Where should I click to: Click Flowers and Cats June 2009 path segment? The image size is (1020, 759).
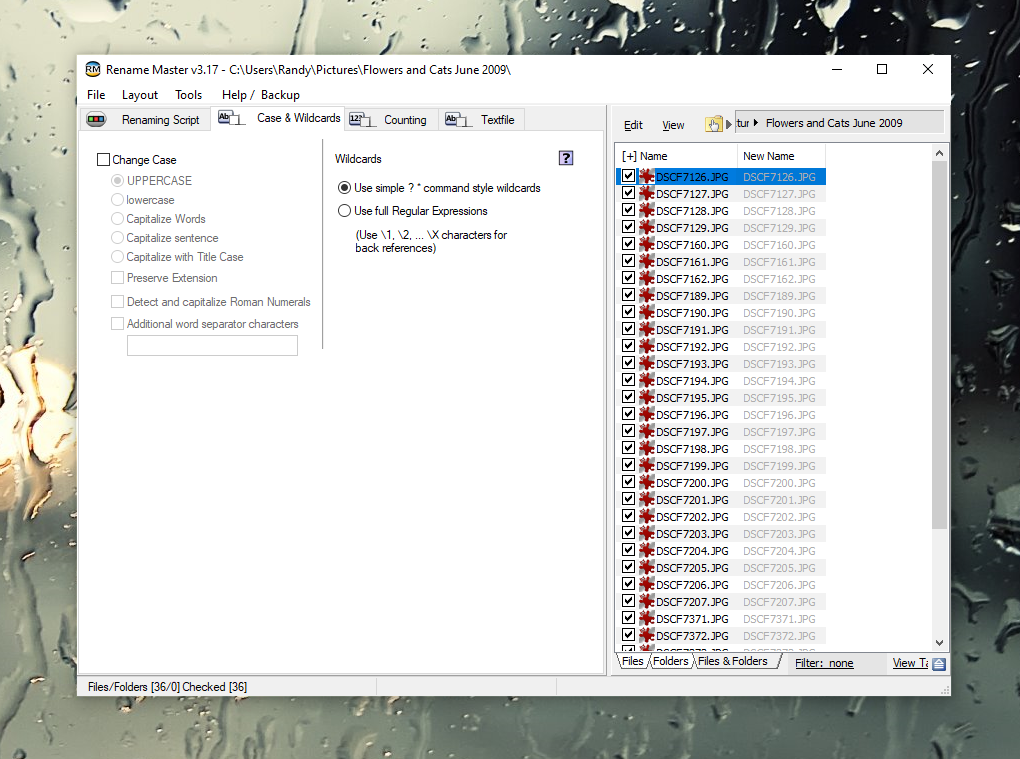(x=834, y=123)
